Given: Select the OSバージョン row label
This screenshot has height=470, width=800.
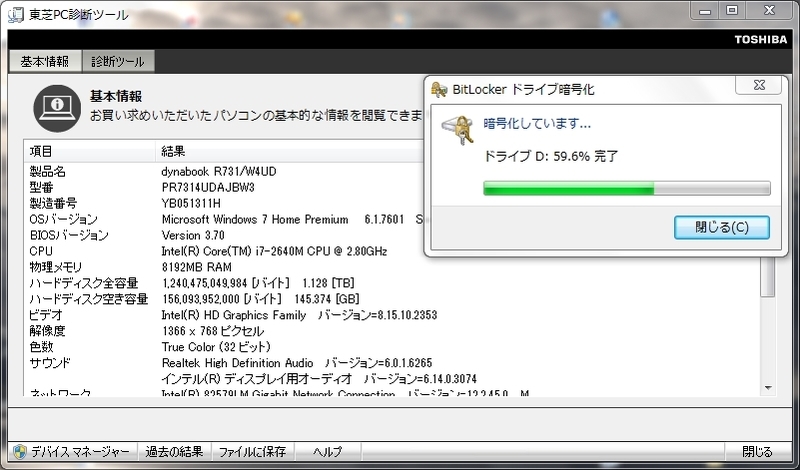Looking at the screenshot, I should click(x=63, y=219).
